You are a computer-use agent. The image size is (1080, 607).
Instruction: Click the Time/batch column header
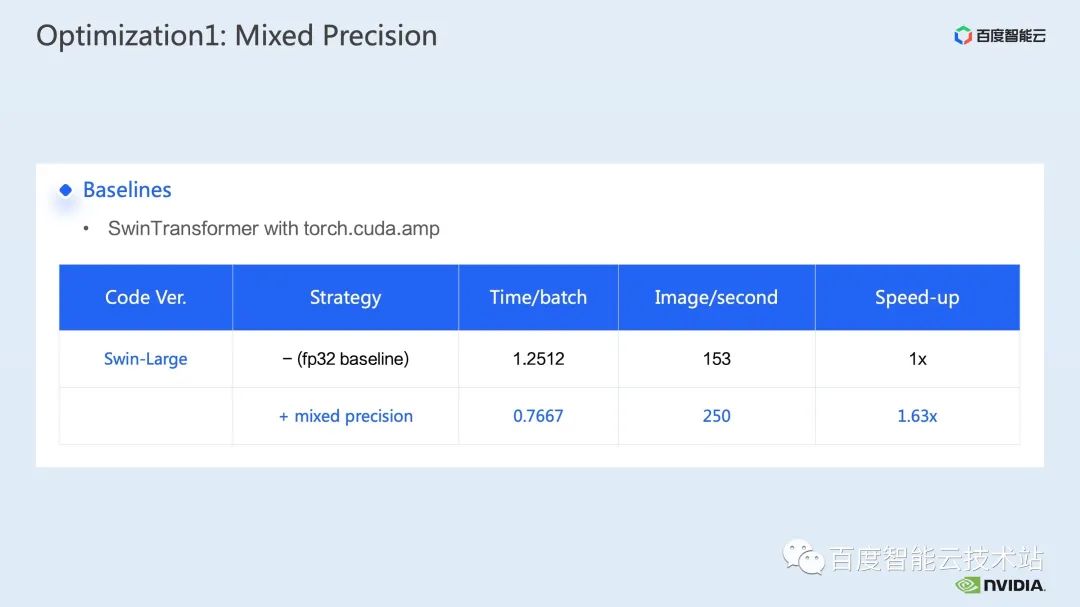[x=538, y=297]
